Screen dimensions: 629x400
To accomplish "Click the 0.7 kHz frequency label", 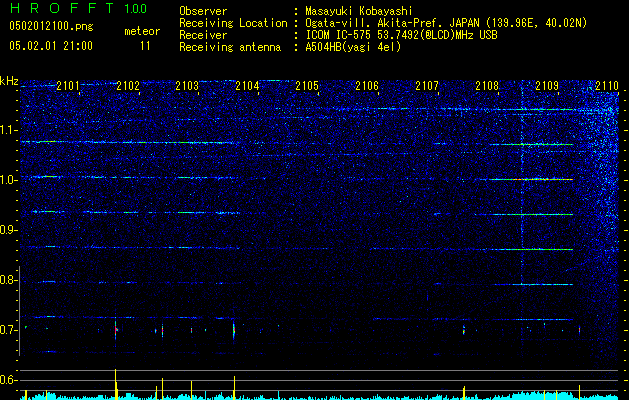I will (x=9, y=330).
